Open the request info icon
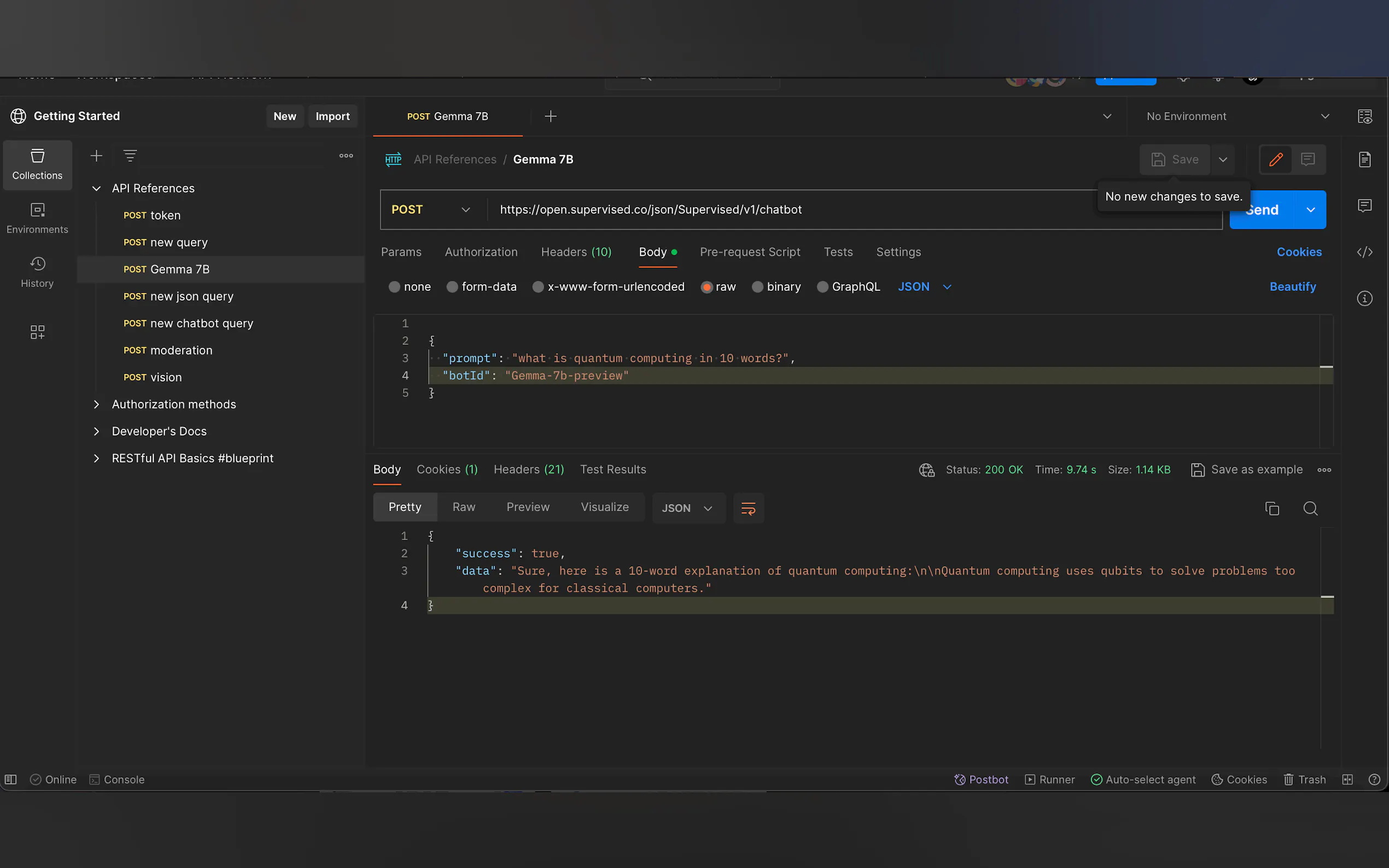 pyautogui.click(x=1364, y=298)
